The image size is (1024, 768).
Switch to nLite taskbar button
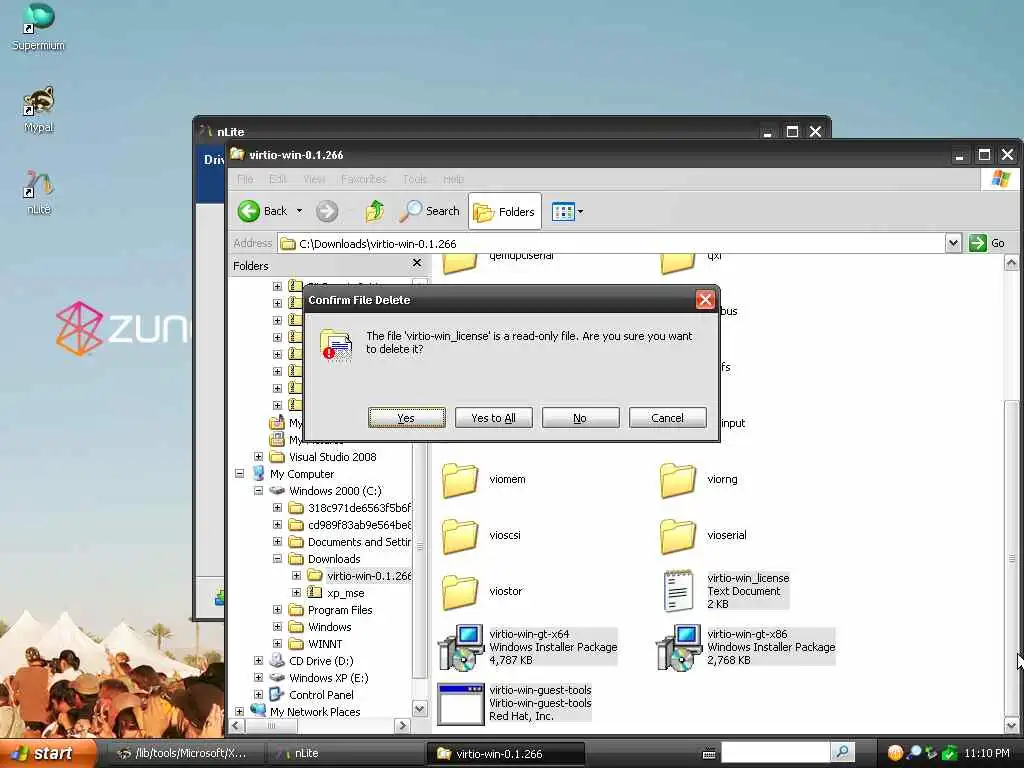click(x=346, y=753)
